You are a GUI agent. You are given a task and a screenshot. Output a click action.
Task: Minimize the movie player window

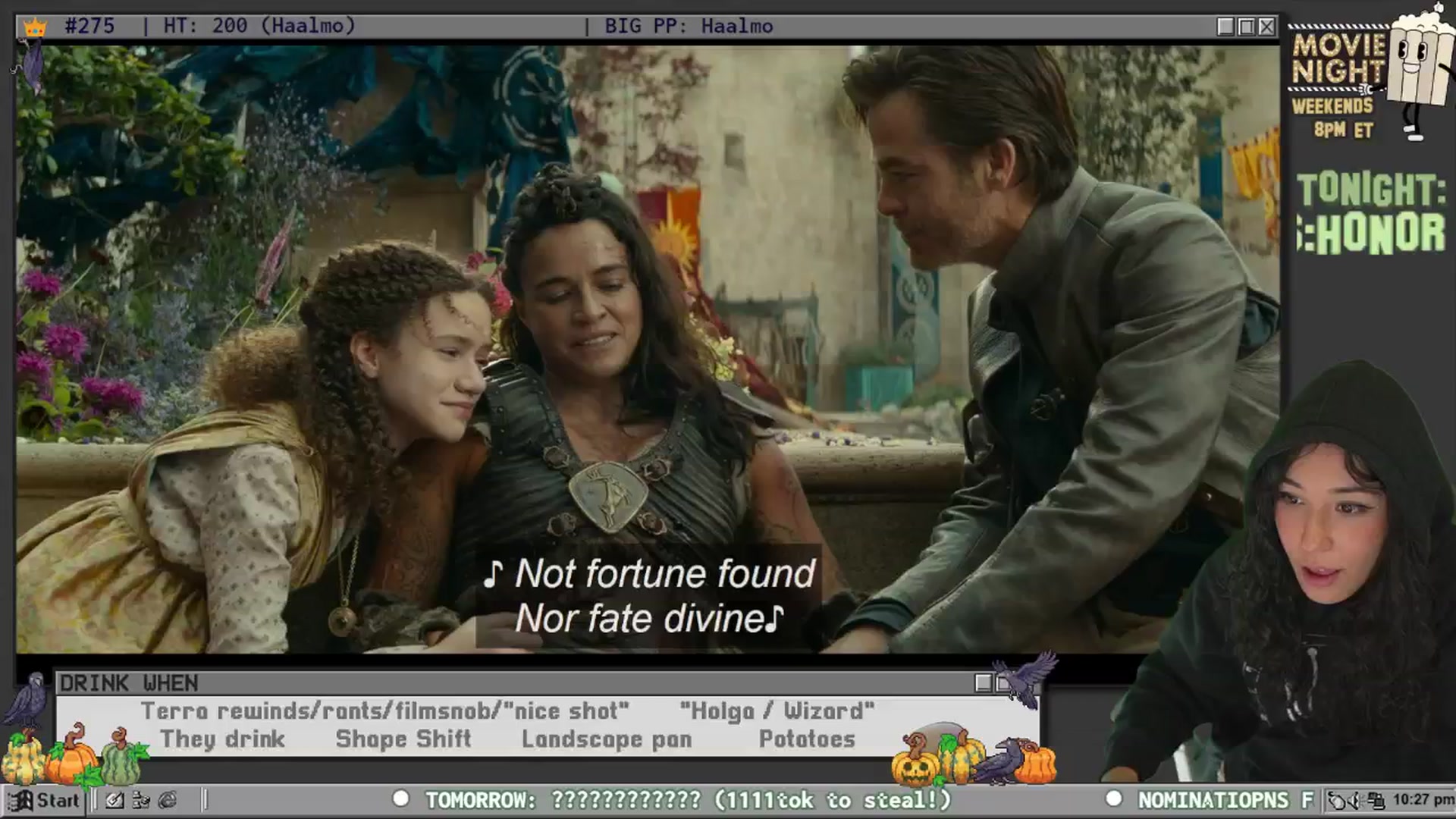point(1225,27)
